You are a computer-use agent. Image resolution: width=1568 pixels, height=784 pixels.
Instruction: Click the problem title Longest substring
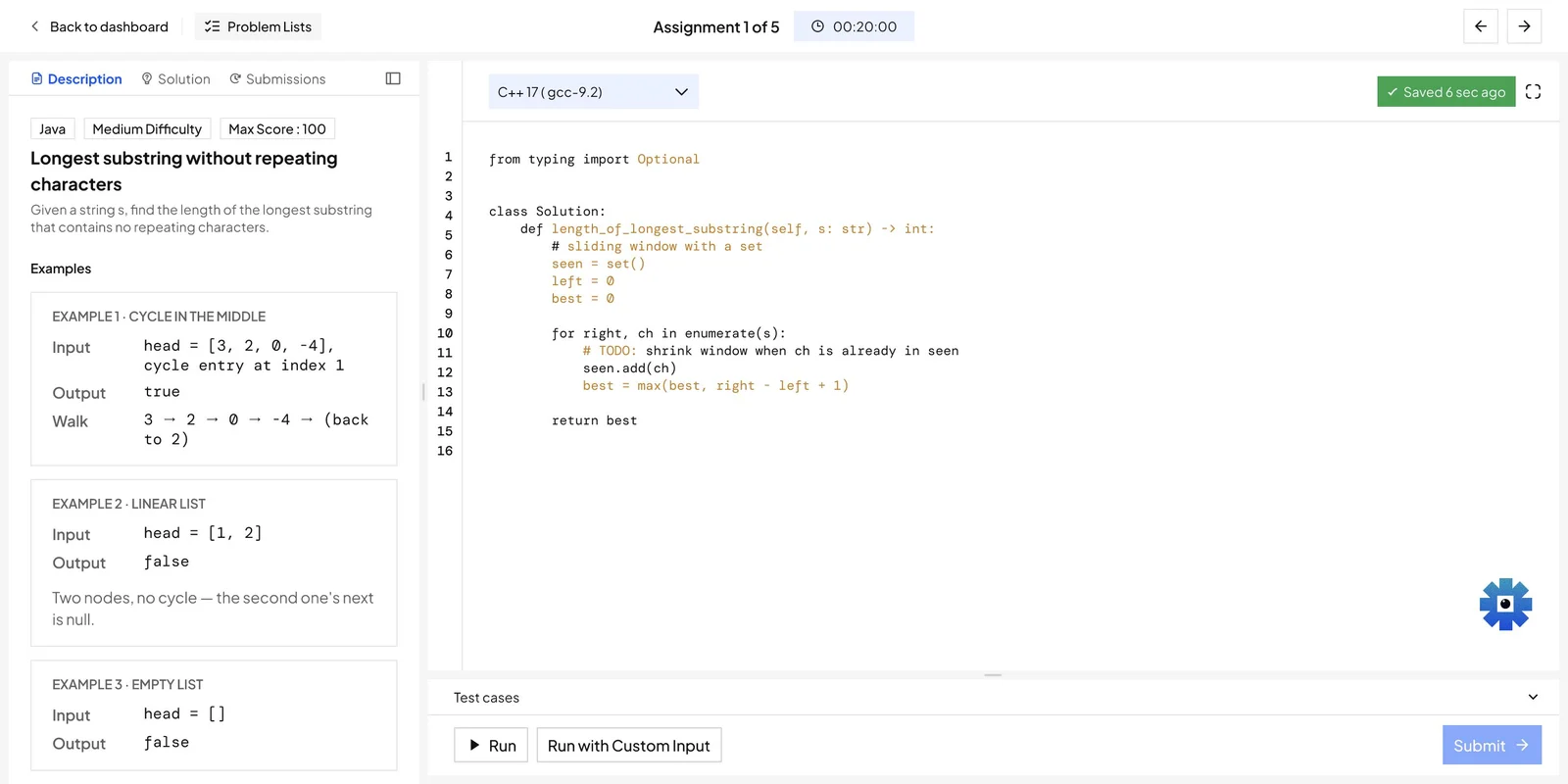click(184, 171)
